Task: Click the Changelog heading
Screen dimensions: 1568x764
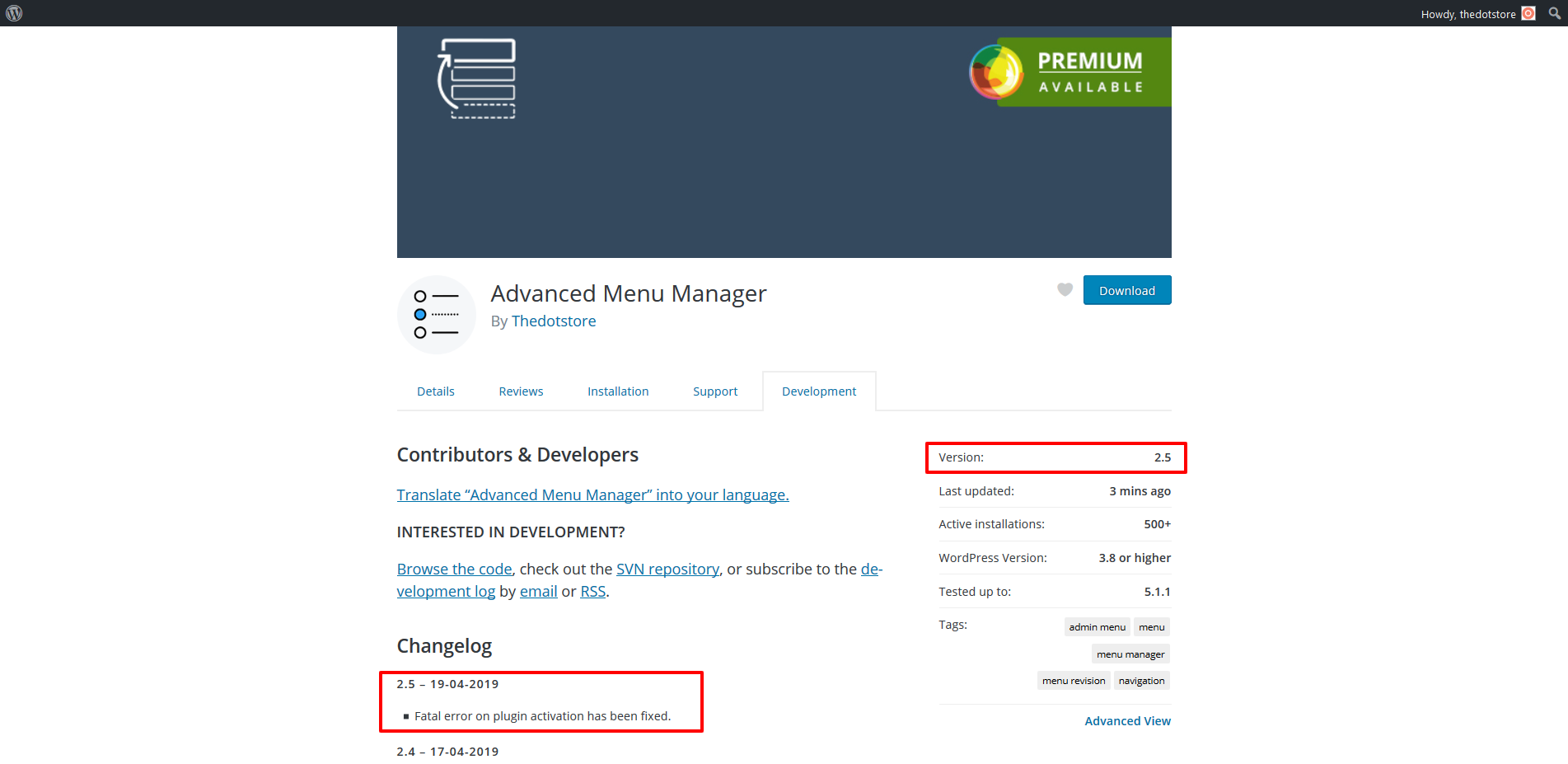Action: coord(444,646)
